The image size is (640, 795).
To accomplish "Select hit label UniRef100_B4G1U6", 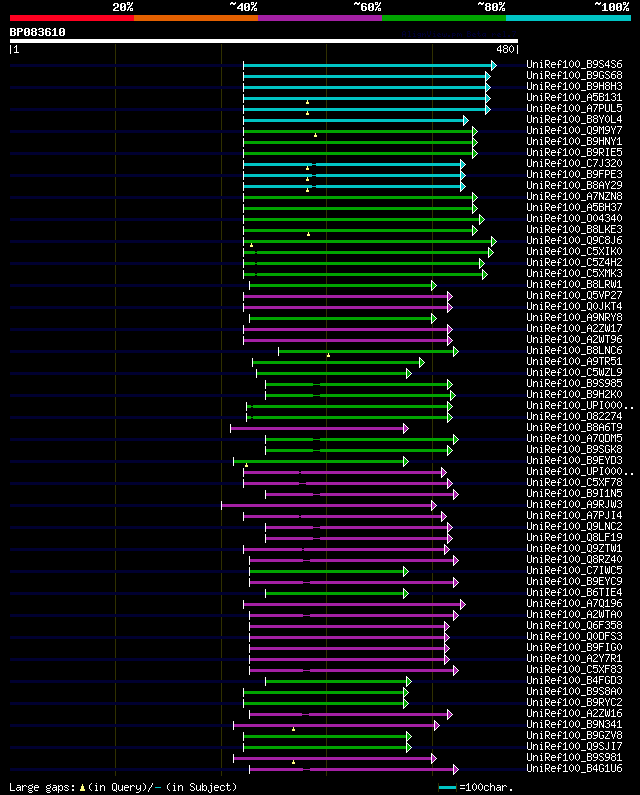I will [574, 768].
